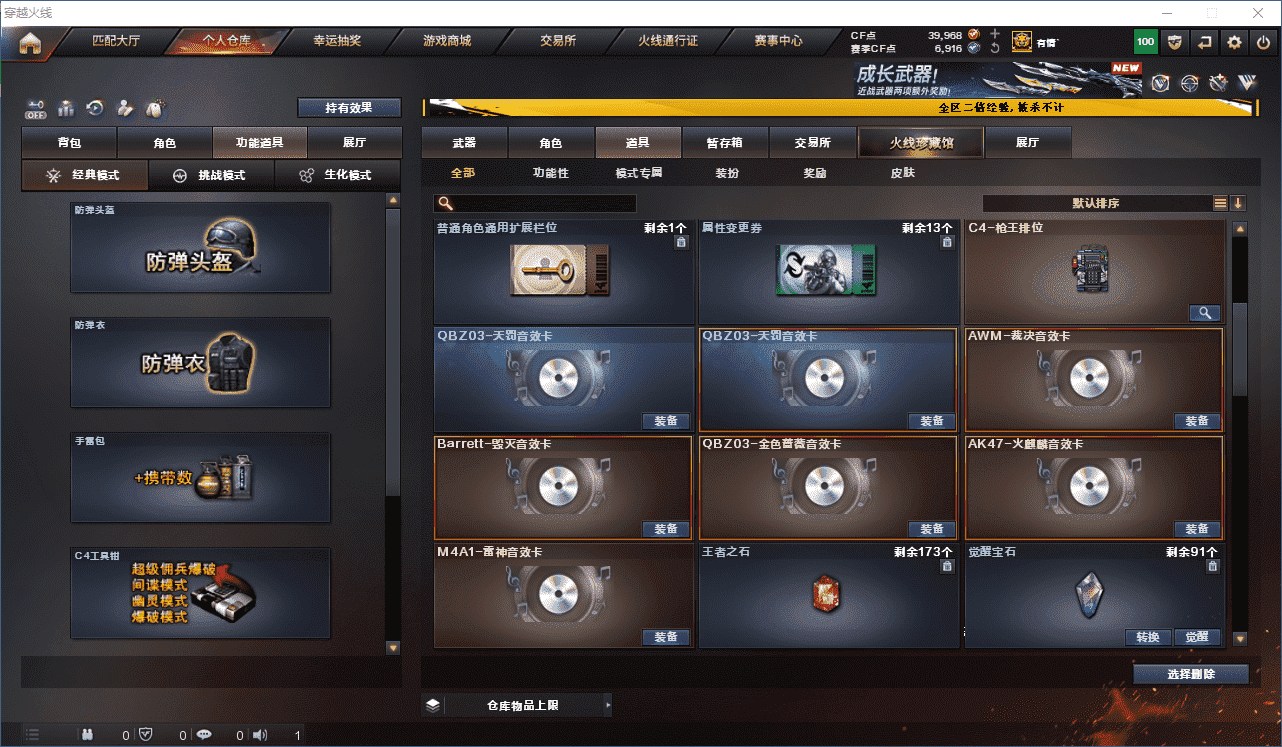Click the power exit icon
This screenshot has height=747, width=1282.
pos(1264,42)
